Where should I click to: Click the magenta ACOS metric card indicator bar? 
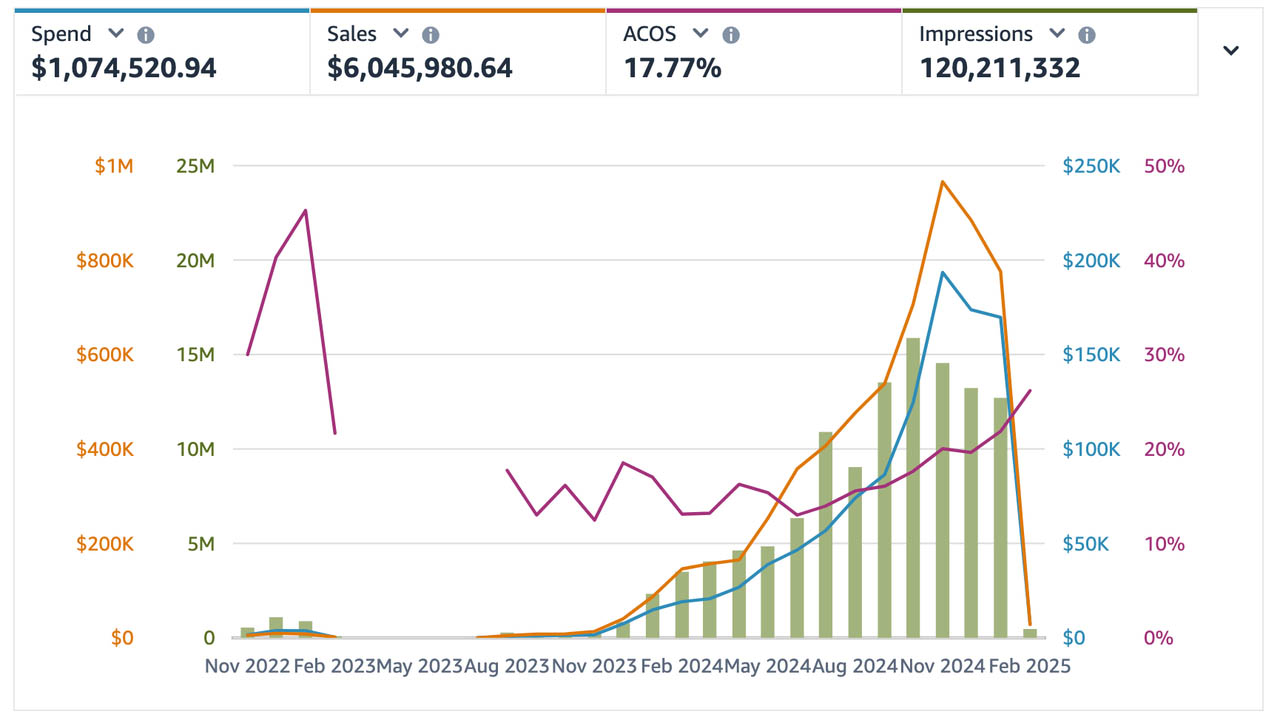[753, 7]
